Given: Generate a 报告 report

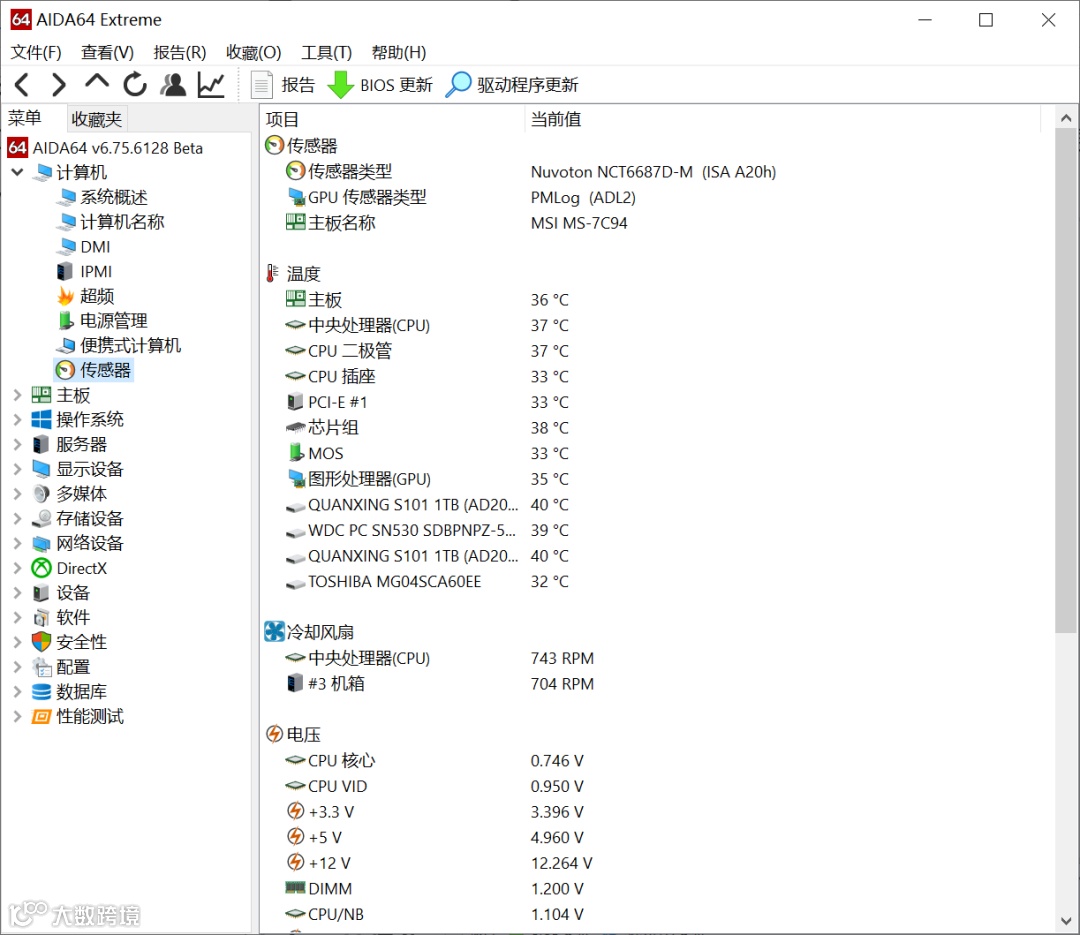Looking at the screenshot, I should pos(282,85).
